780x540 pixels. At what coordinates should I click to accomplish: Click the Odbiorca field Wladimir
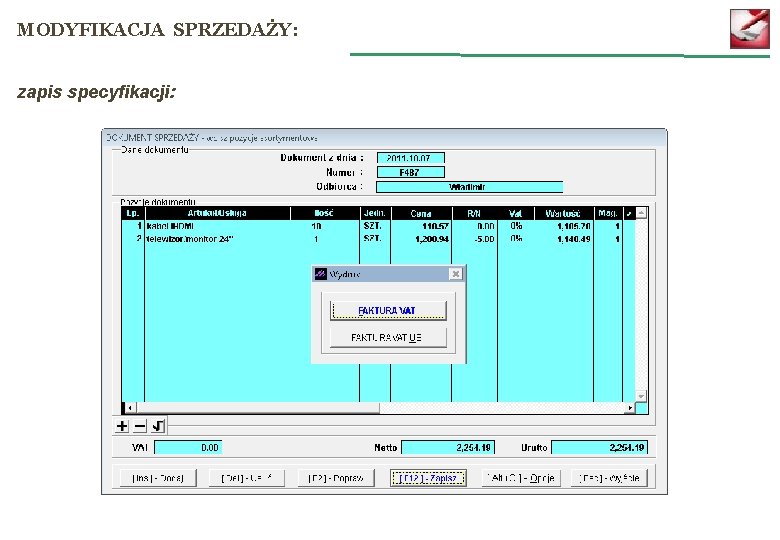(x=470, y=187)
